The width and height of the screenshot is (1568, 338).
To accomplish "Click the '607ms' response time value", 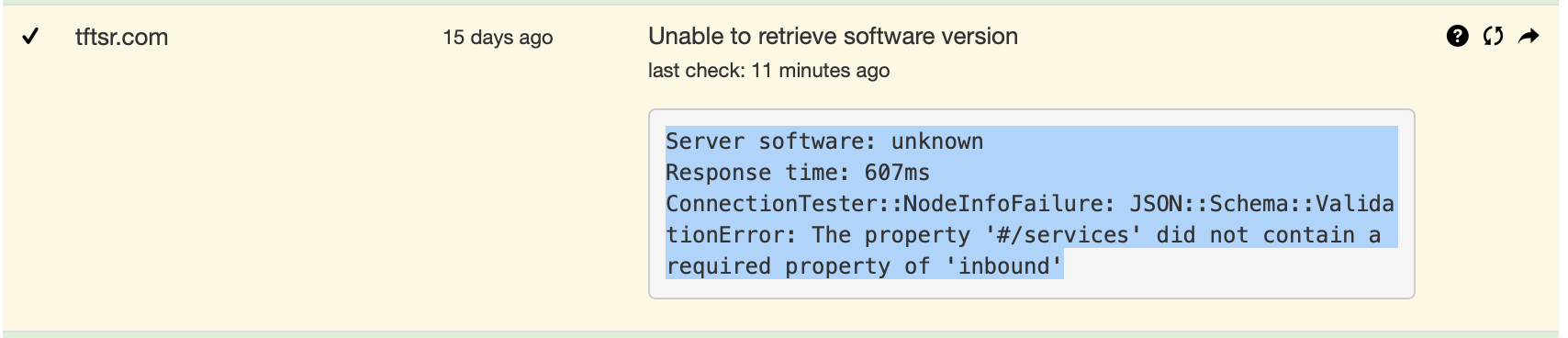I will click(897, 173).
